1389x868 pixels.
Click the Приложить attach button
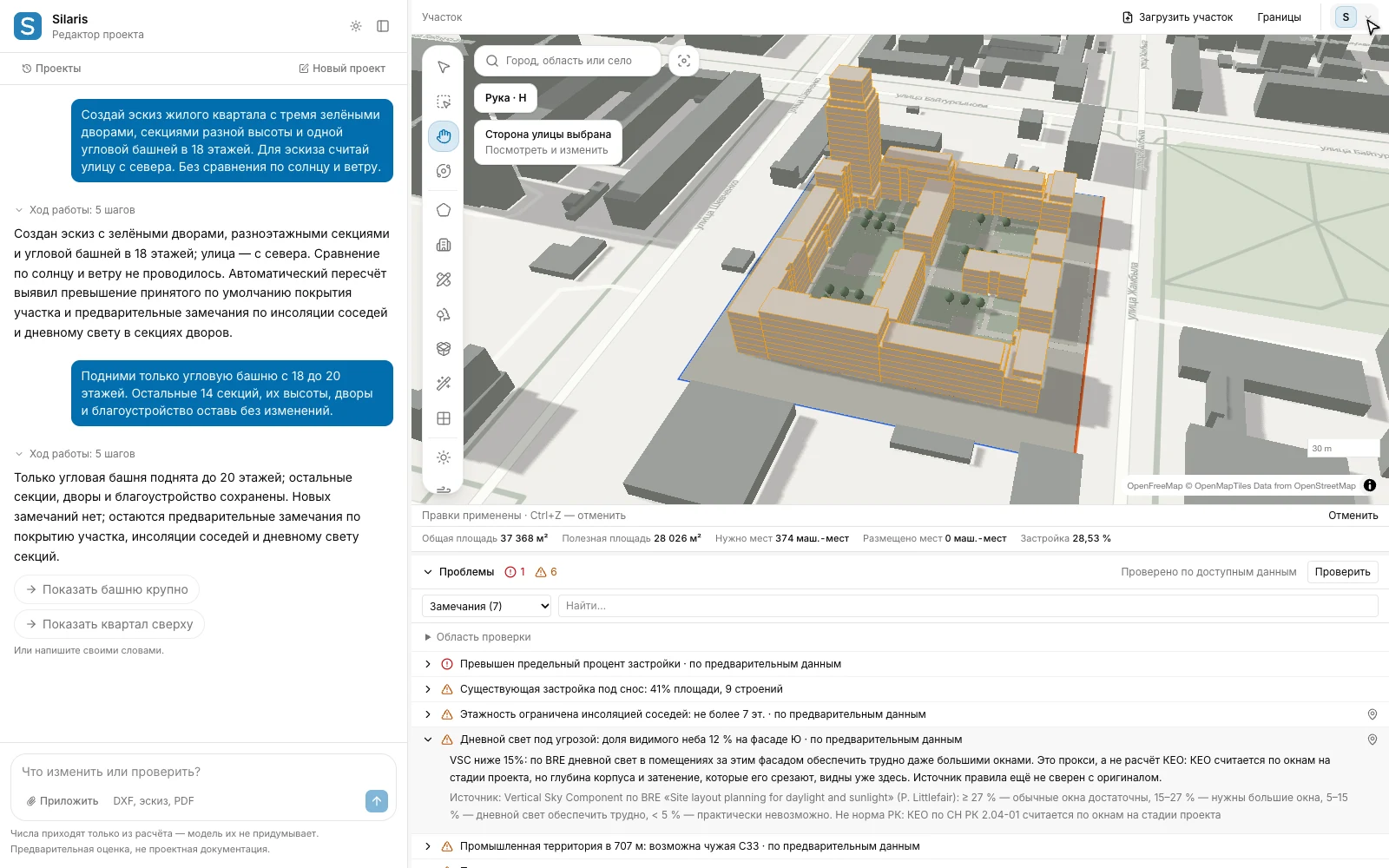(63, 801)
